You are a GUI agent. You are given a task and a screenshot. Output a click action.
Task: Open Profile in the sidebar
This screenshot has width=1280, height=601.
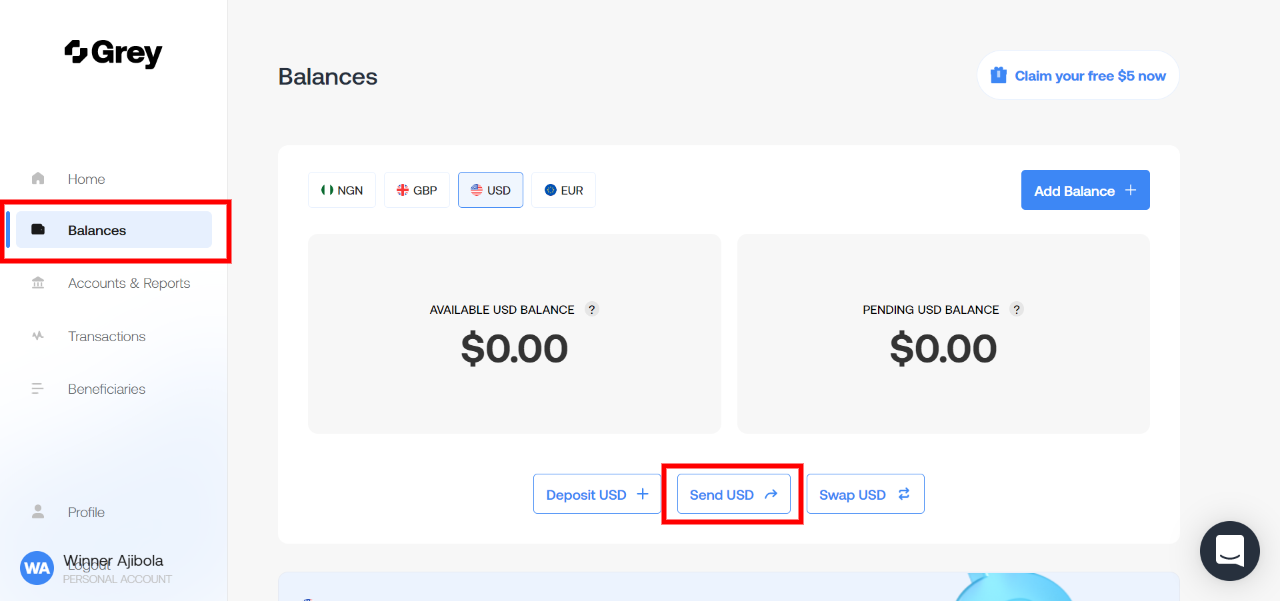tap(114, 512)
